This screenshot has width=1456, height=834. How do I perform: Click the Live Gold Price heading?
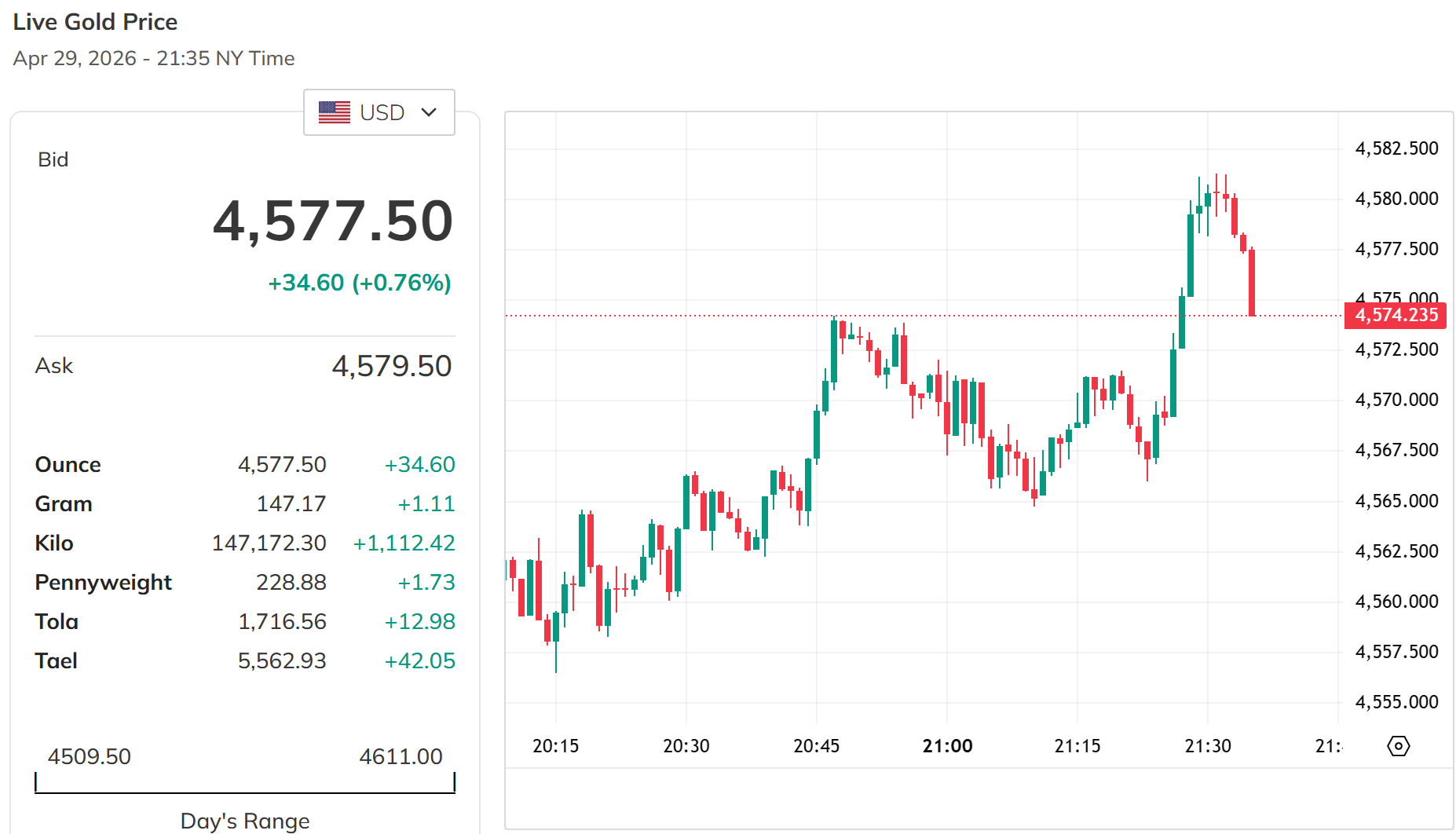(95, 22)
